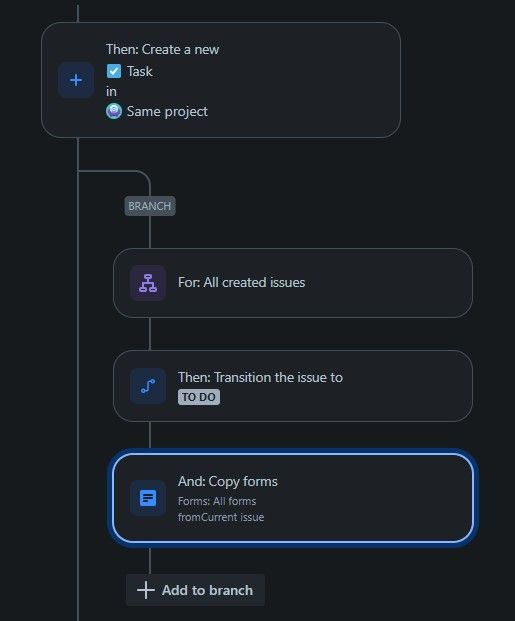Open the Create a new Task action
Image resolution: width=515 pixels, height=621 pixels.
tap(221, 80)
